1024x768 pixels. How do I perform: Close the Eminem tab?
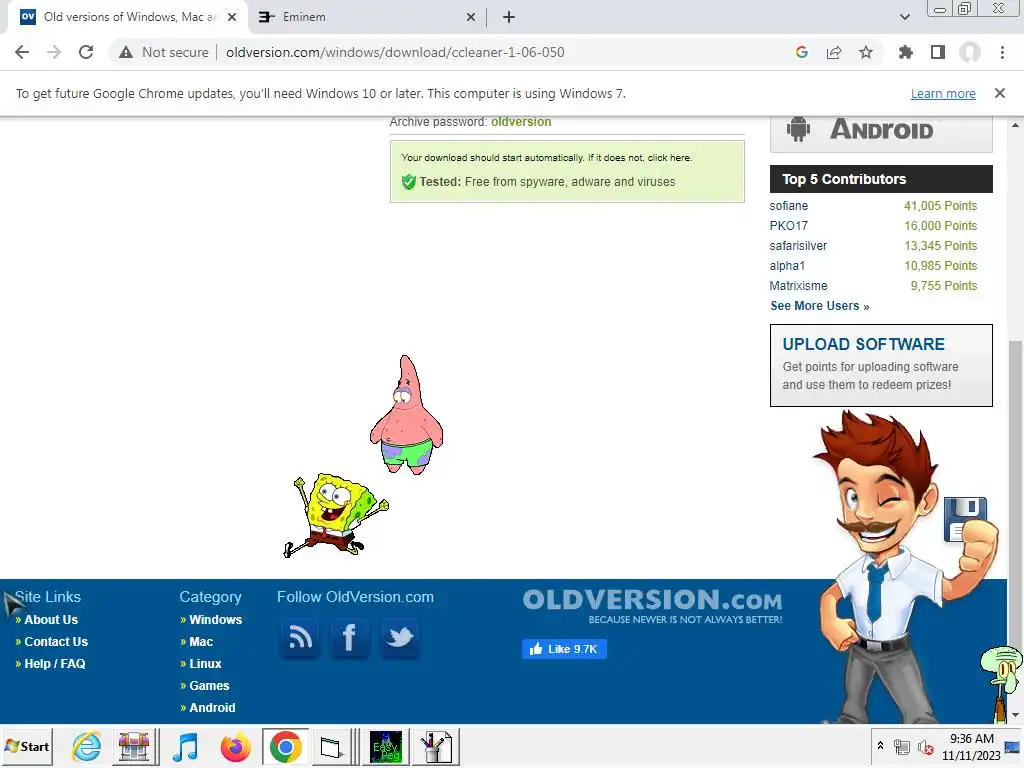(471, 17)
